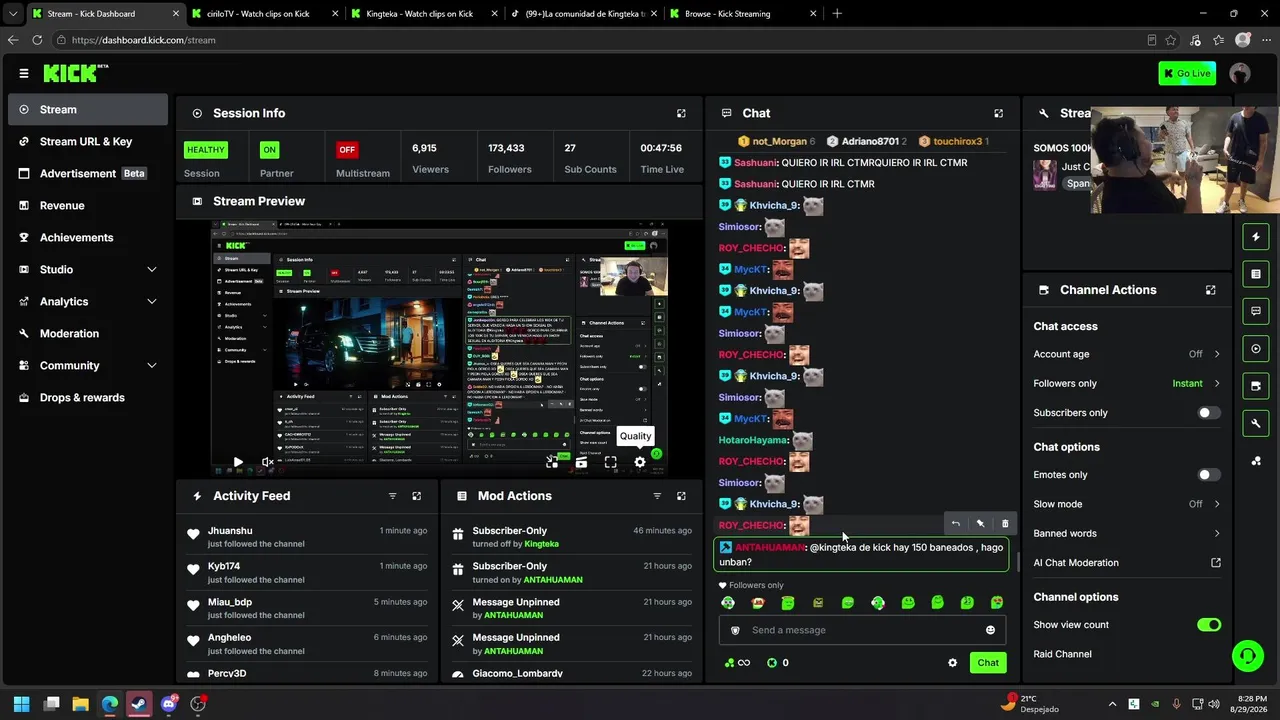Image resolution: width=1280 pixels, height=720 pixels.
Task: Play the stream preview video
Action: pos(238,462)
